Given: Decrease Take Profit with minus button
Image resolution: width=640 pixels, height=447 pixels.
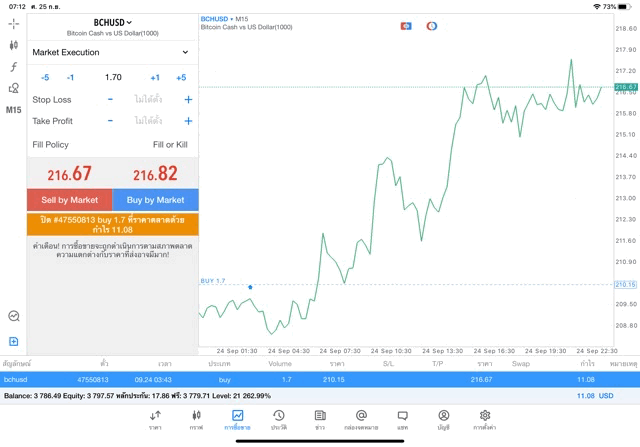Looking at the screenshot, I should 110,121.
